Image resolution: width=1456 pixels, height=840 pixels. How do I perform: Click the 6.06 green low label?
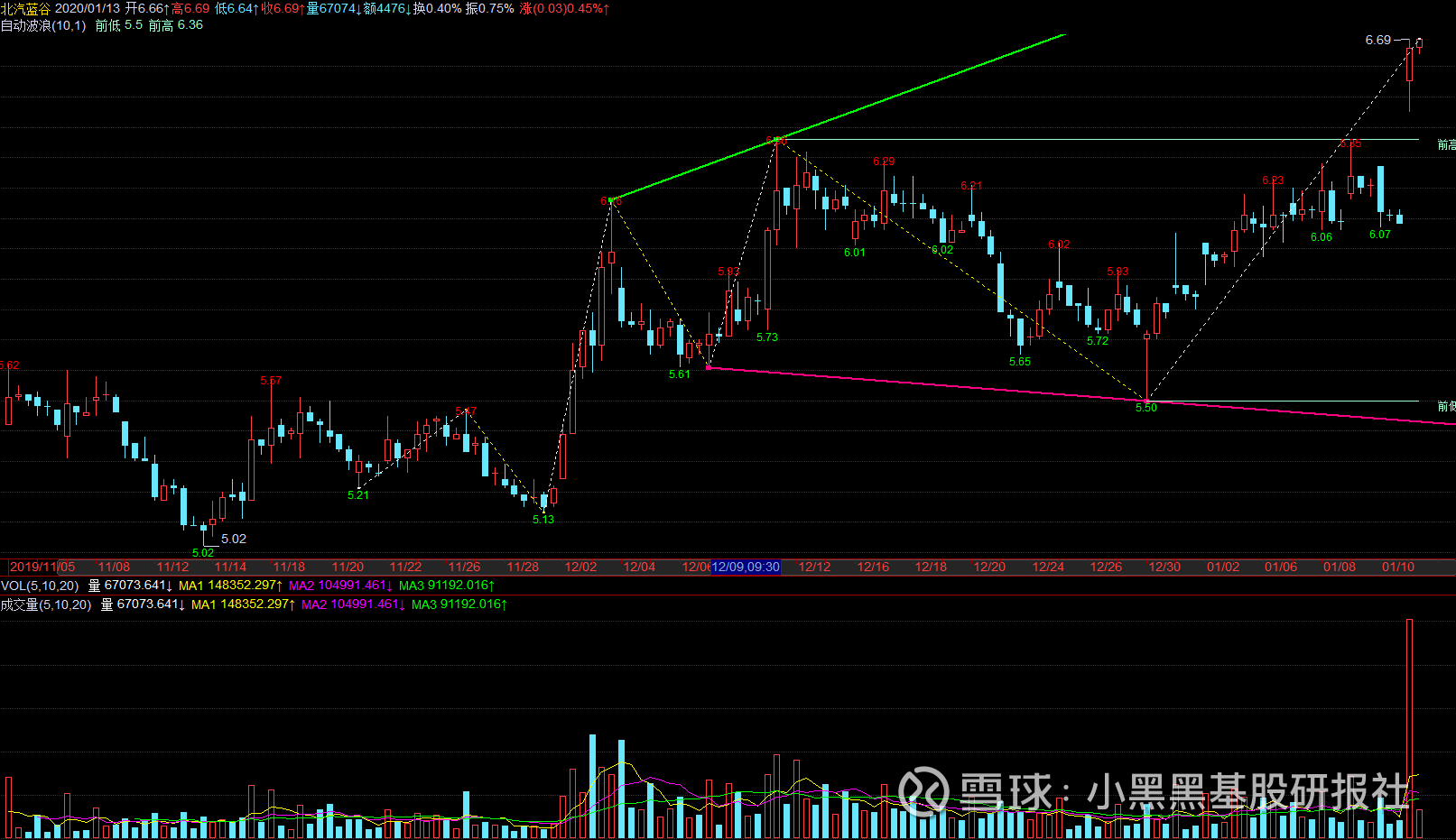(1321, 237)
